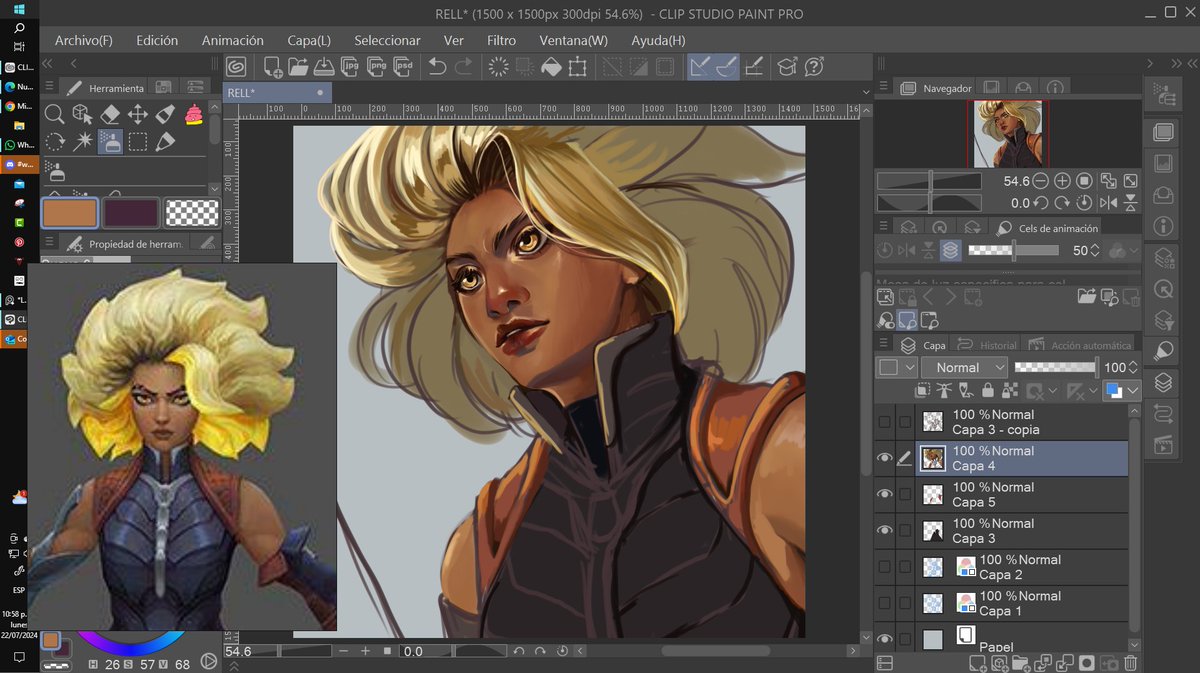Select the Zoom magnifier tool
Image resolution: width=1200 pixels, height=673 pixels.
tap(55, 115)
